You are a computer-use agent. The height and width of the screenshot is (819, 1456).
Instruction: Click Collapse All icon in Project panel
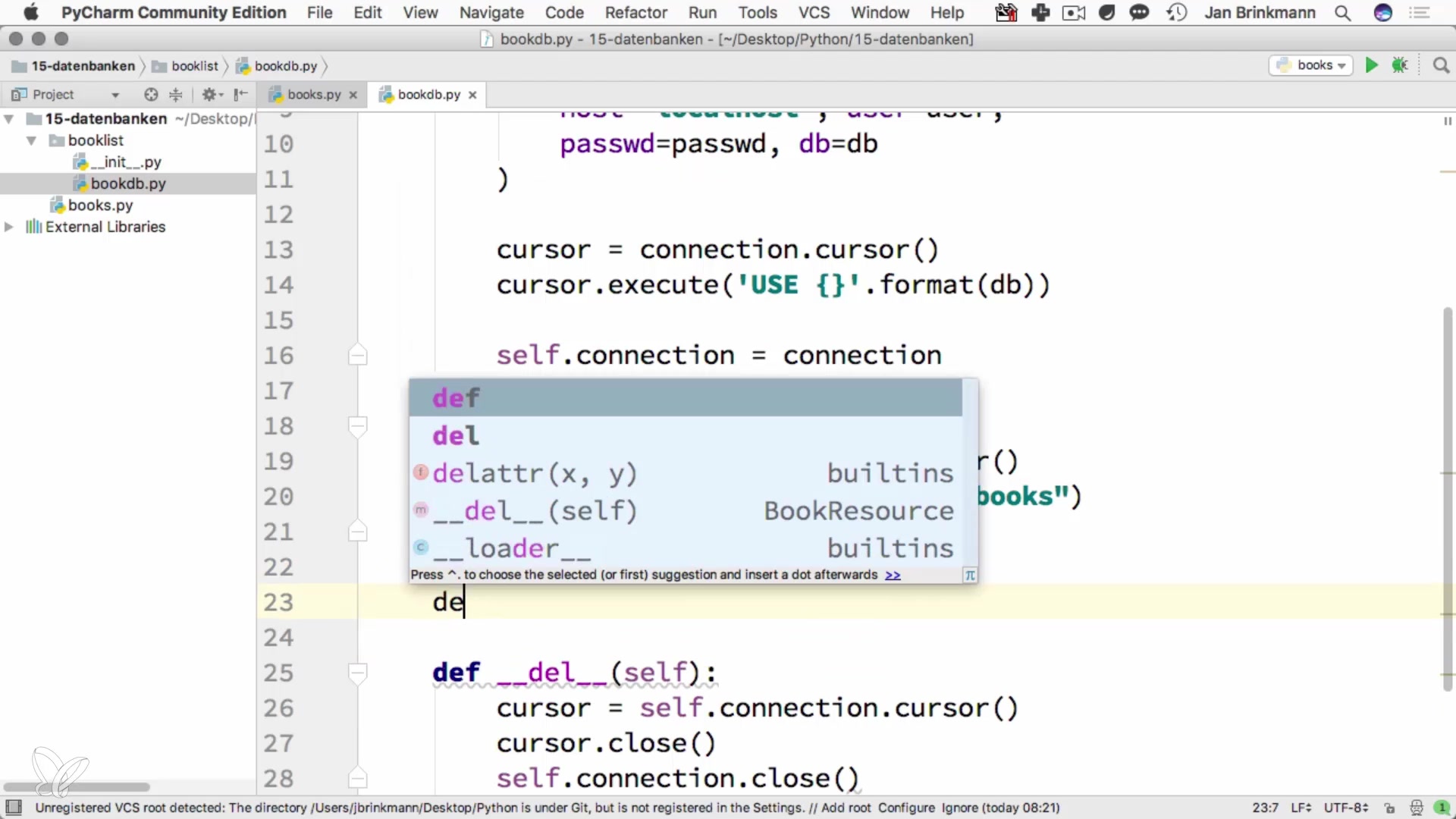point(176,94)
